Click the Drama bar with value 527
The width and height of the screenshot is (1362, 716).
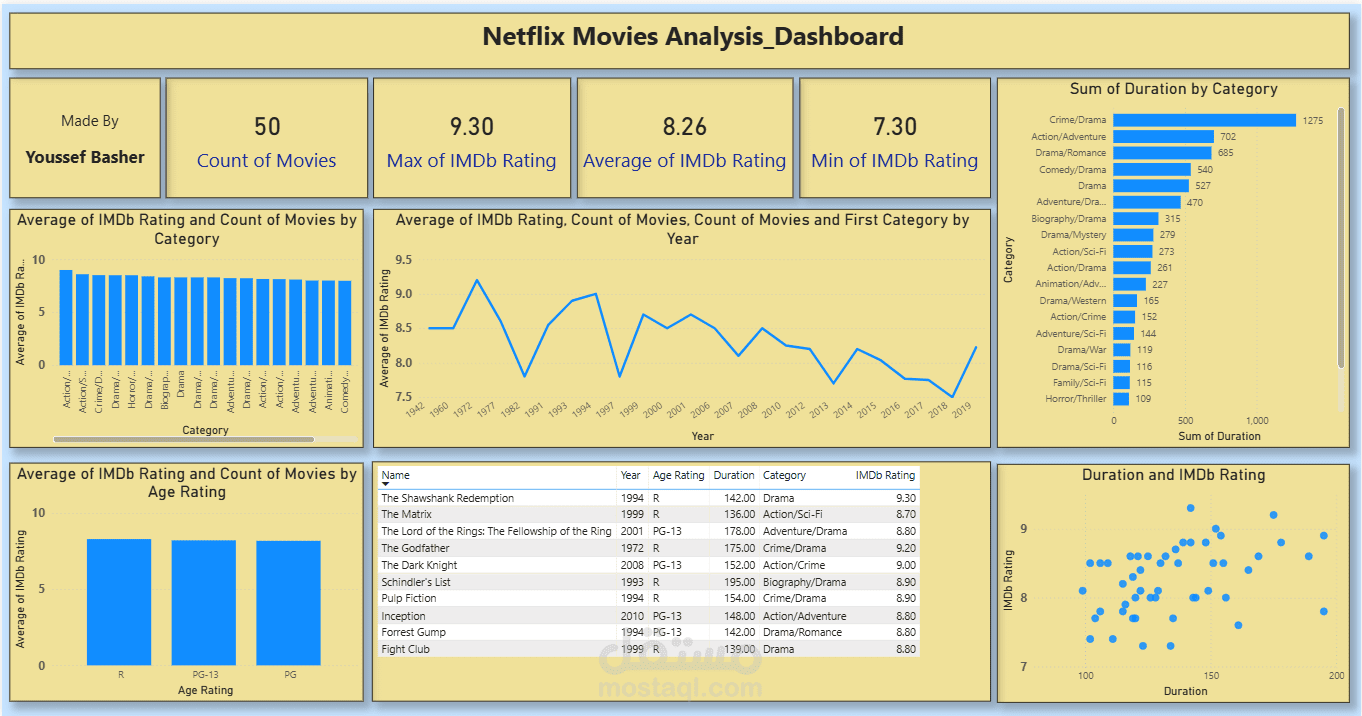(x=1151, y=185)
